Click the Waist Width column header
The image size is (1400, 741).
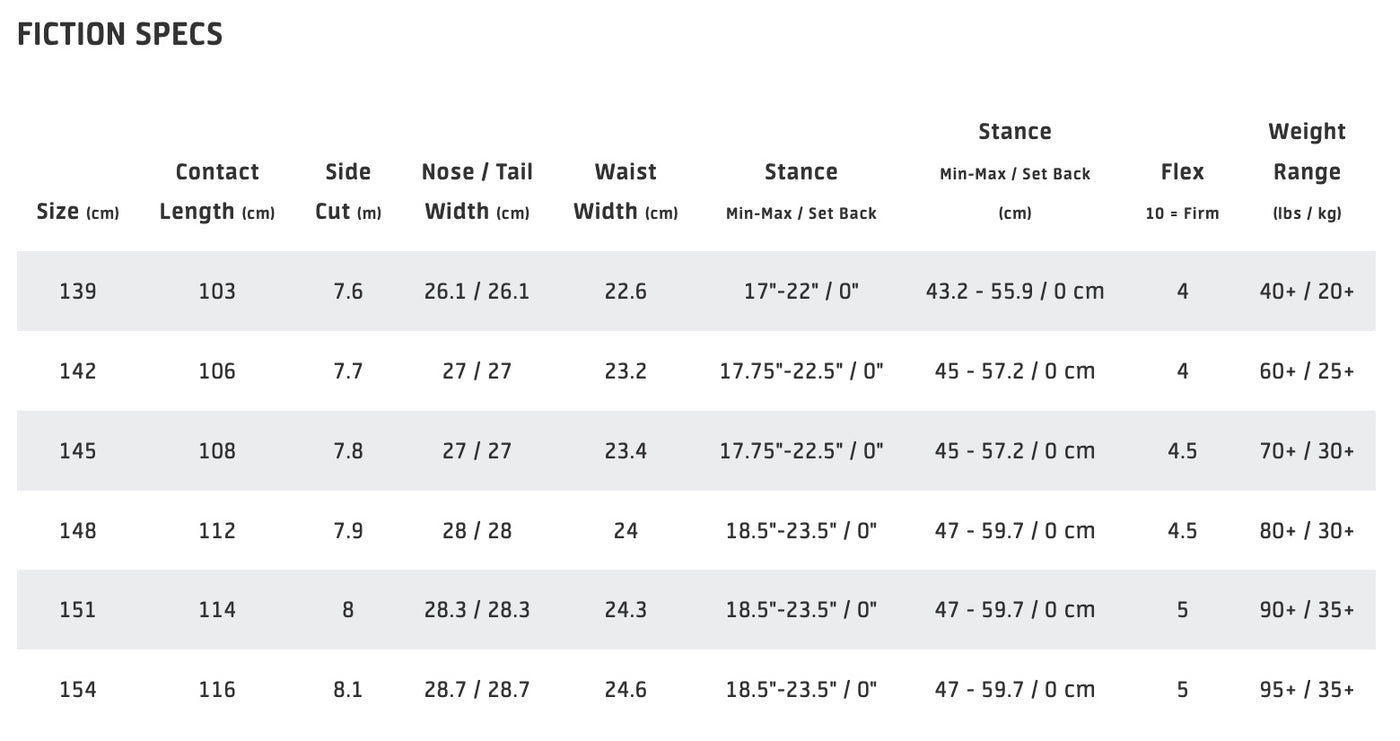pyautogui.click(x=626, y=192)
